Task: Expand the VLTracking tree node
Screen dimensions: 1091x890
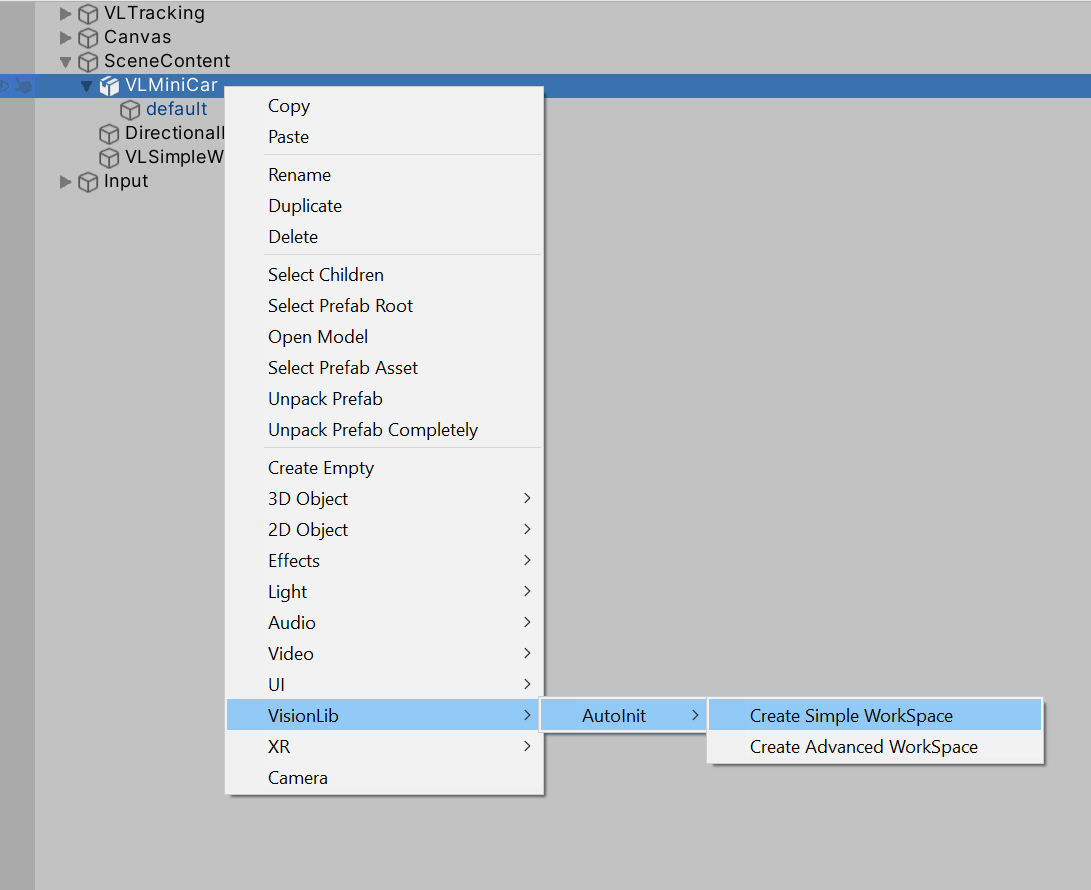Action: coord(66,14)
